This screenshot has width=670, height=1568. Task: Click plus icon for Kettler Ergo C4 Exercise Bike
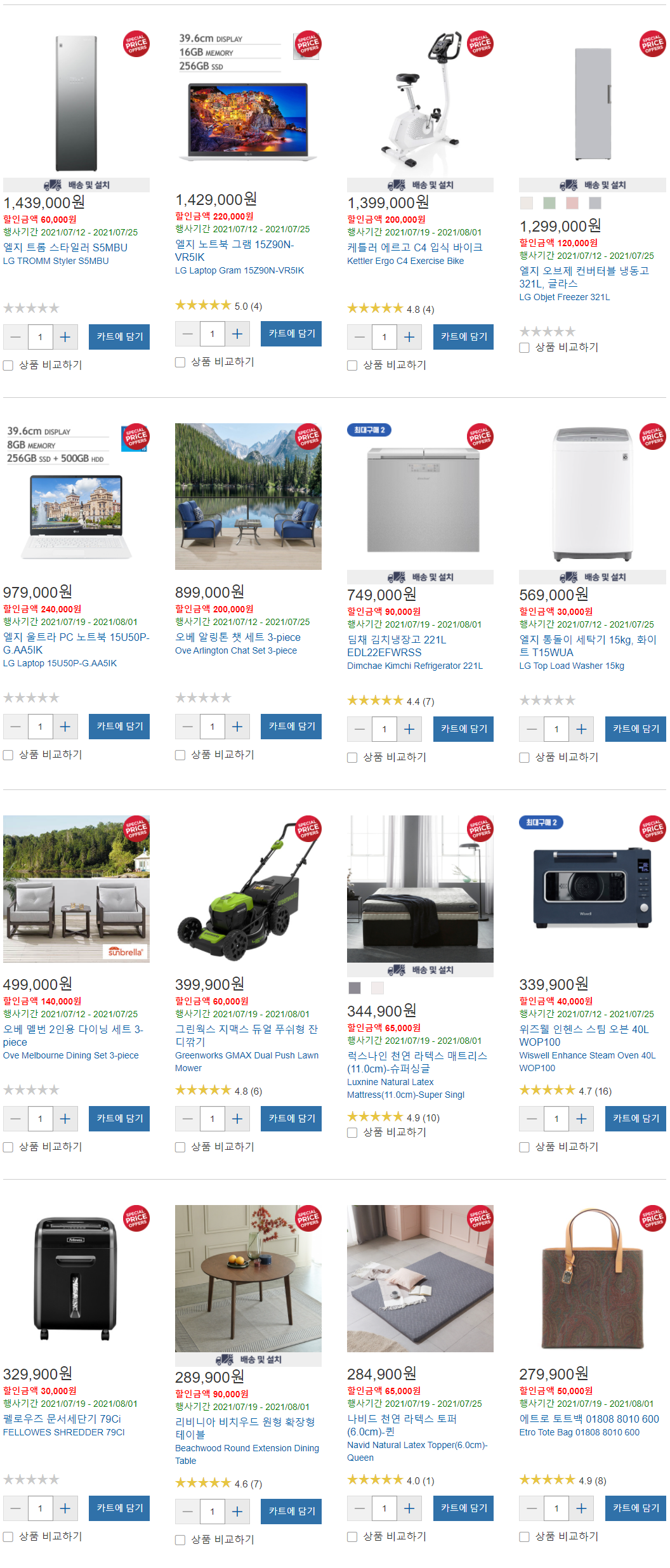pos(409,337)
